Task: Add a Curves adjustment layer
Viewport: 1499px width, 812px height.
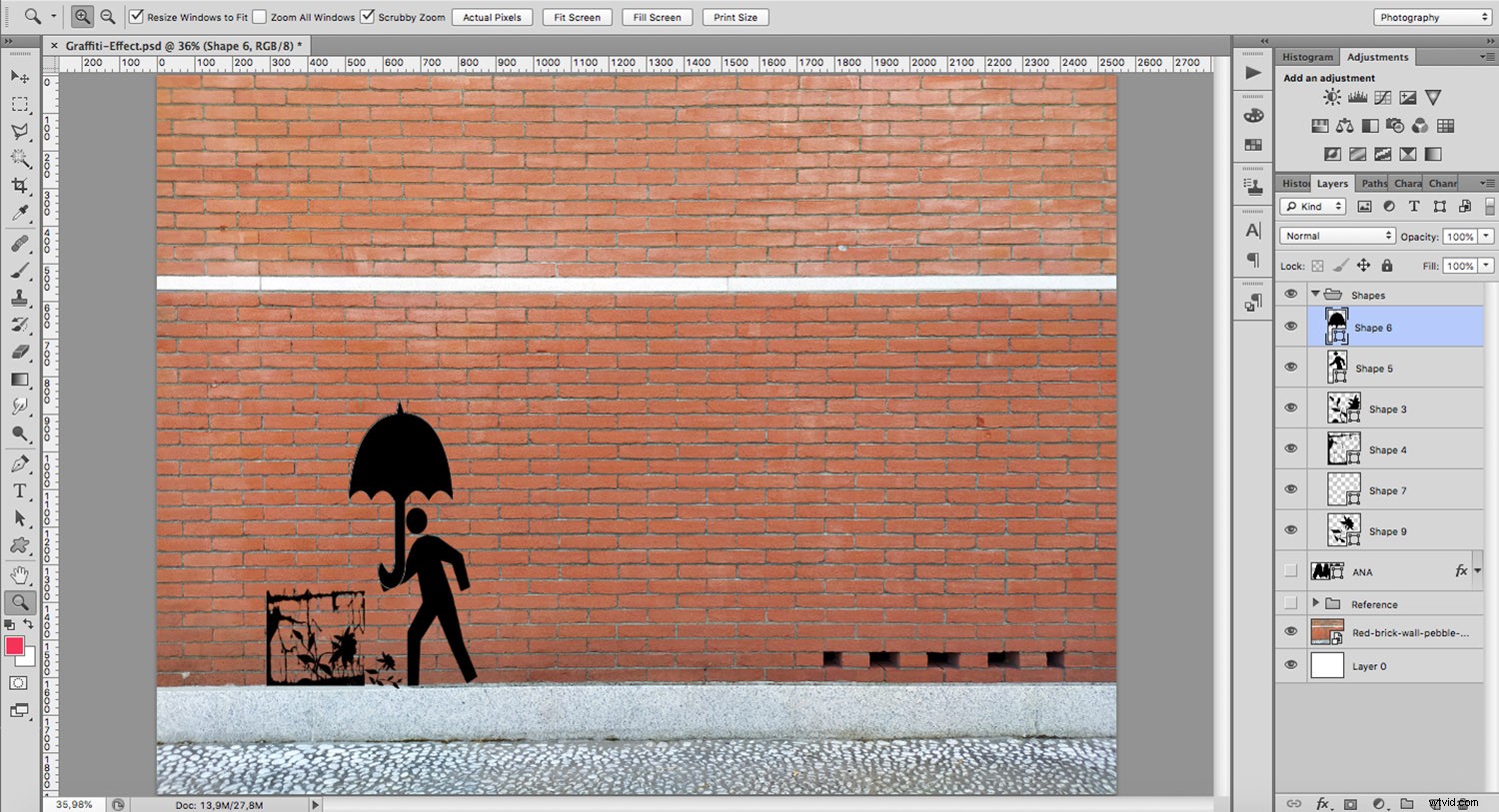Action: (x=1382, y=97)
